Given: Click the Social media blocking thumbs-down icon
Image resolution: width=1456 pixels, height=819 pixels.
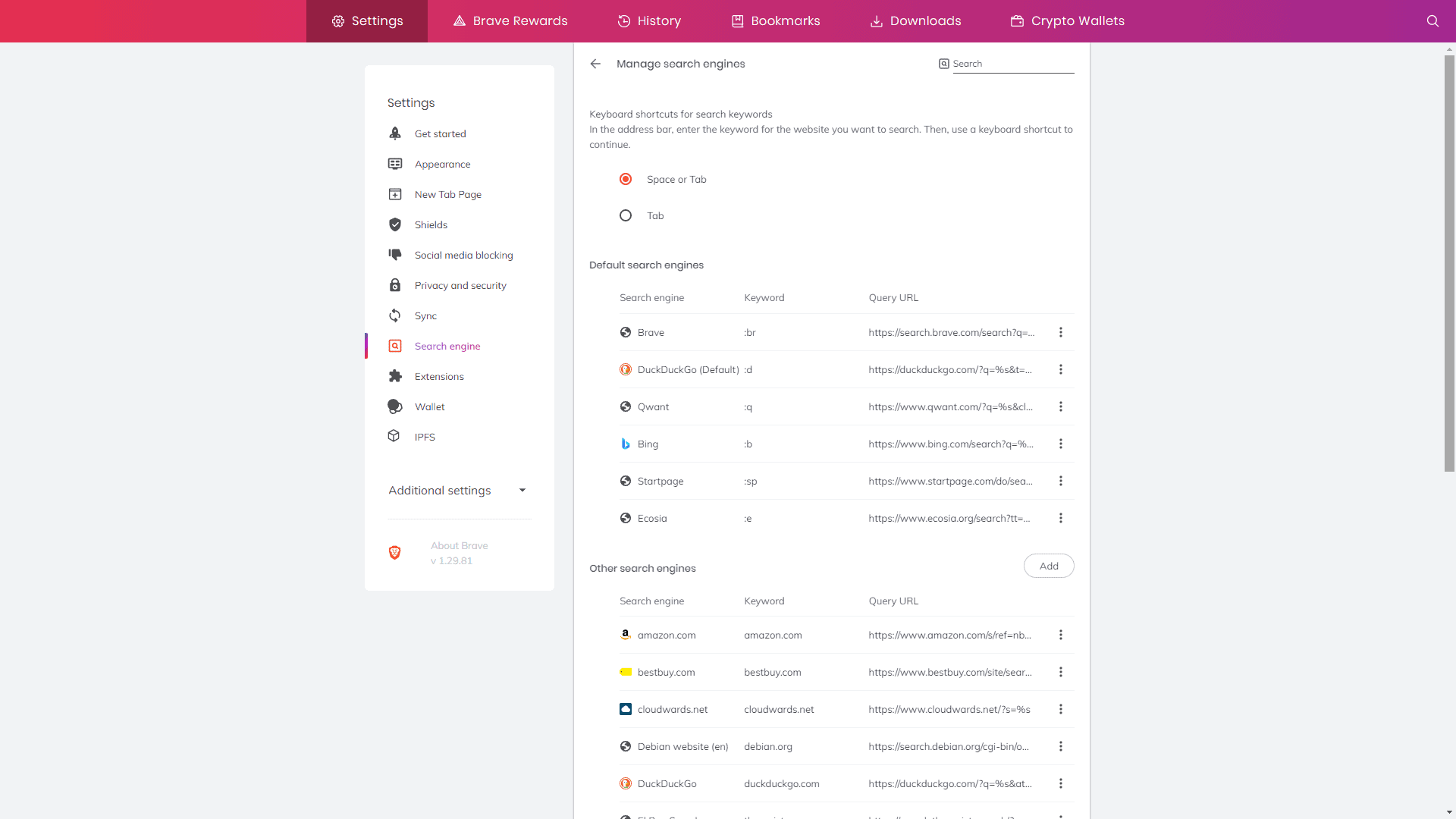Looking at the screenshot, I should 395,255.
